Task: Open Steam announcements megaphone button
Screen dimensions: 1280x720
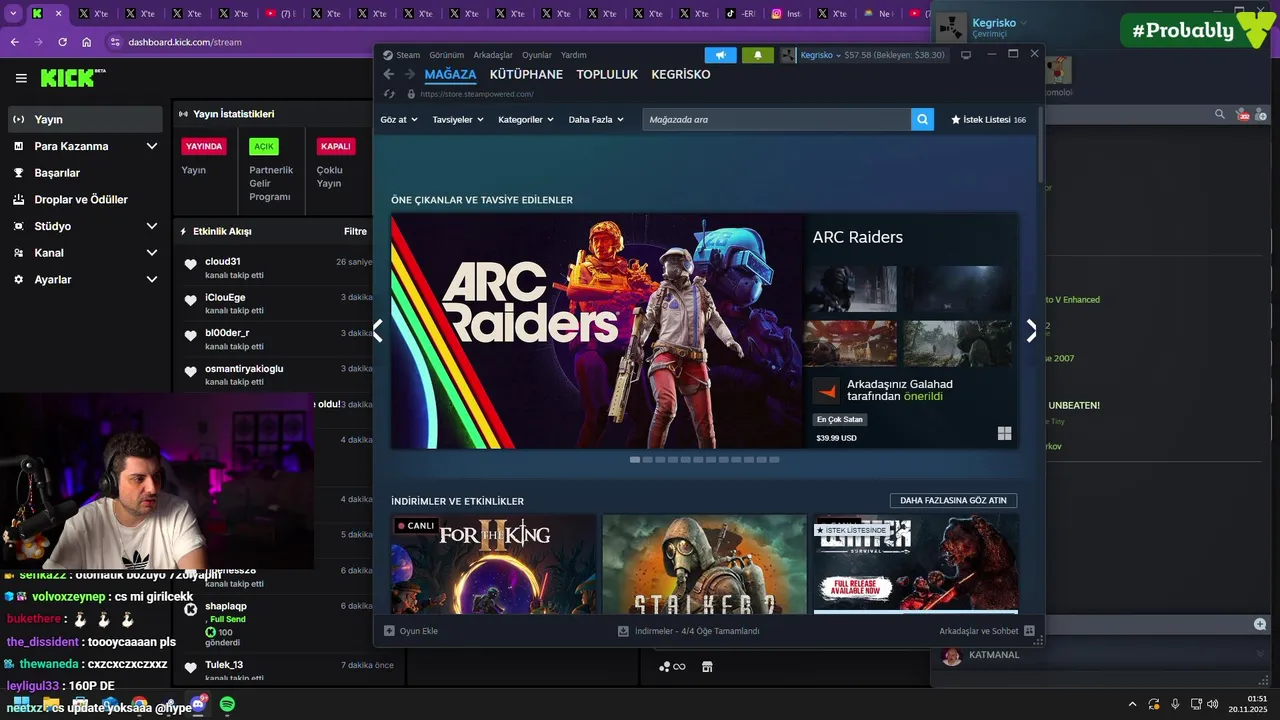Action: click(720, 55)
